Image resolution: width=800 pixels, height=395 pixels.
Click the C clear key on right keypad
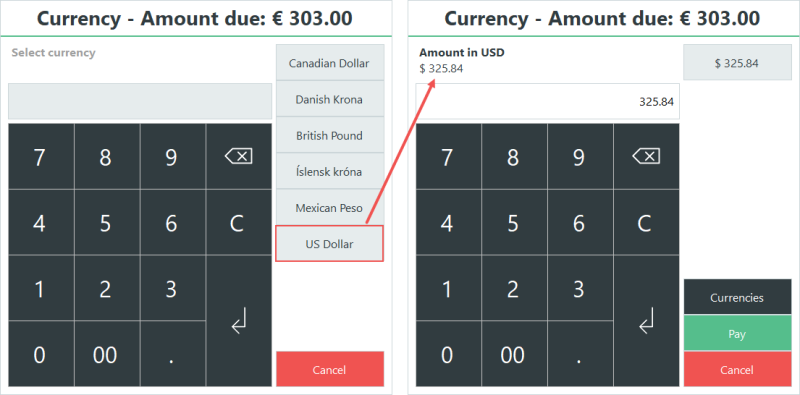click(646, 223)
